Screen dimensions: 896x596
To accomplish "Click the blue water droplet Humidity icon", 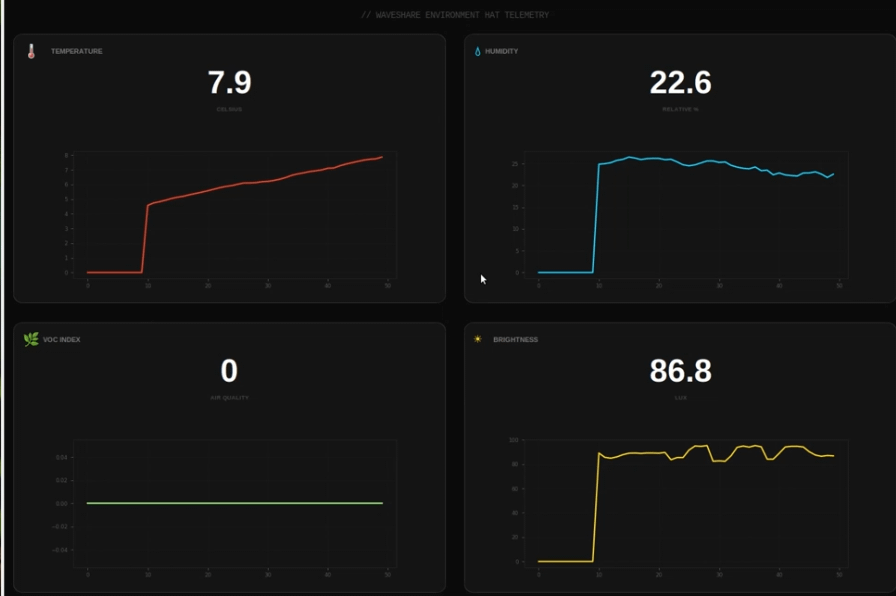I will (477, 51).
